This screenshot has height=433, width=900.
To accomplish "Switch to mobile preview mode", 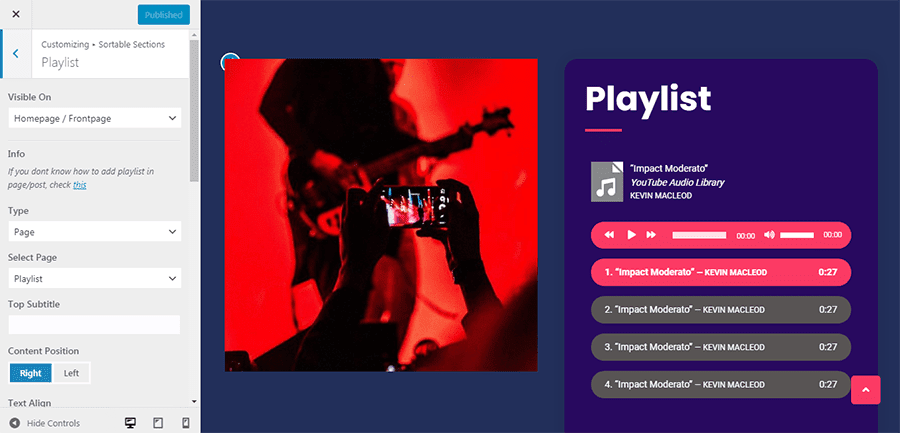I will [x=185, y=423].
